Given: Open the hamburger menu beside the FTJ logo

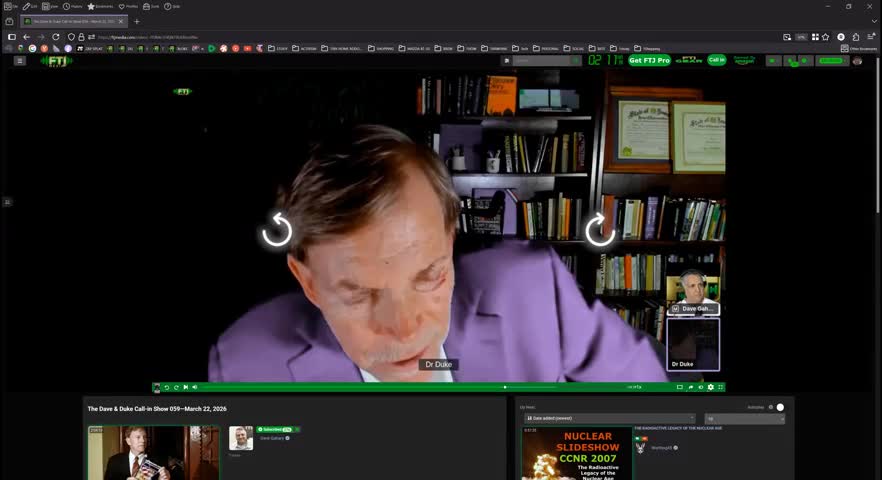Looking at the screenshot, I should (x=19, y=61).
